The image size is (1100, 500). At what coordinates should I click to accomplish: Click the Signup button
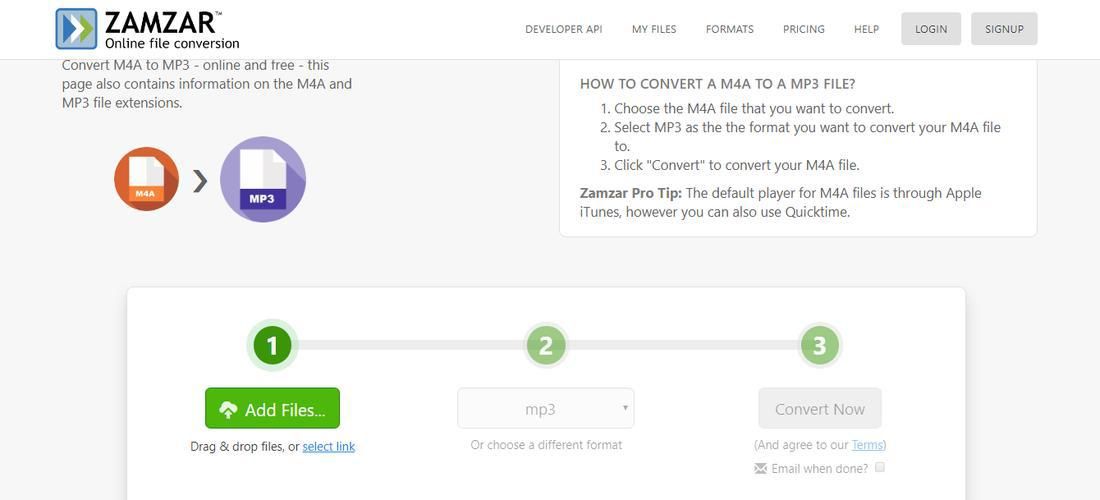point(1004,29)
